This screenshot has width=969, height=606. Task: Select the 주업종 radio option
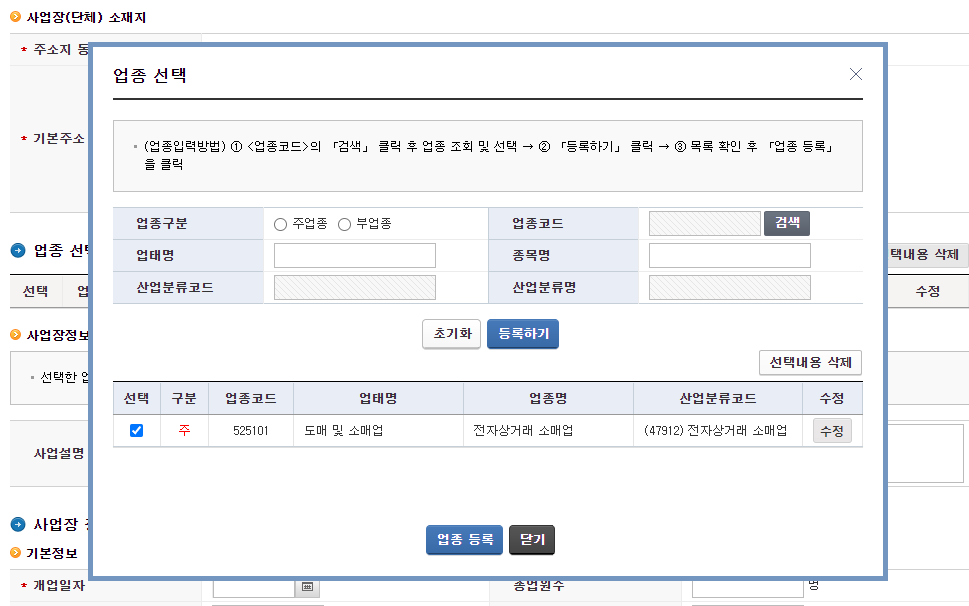[x=281, y=224]
